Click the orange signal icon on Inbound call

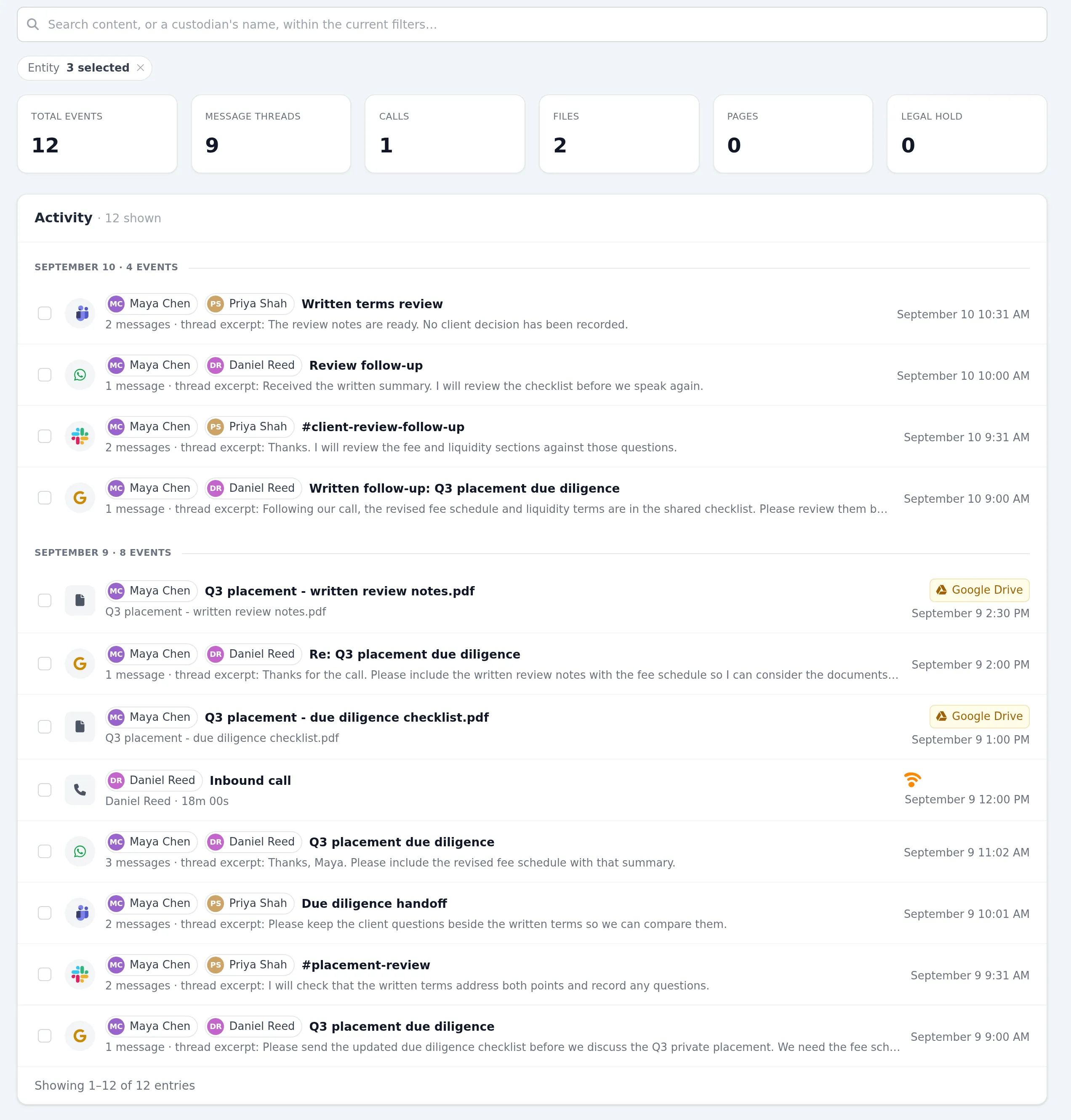912,780
